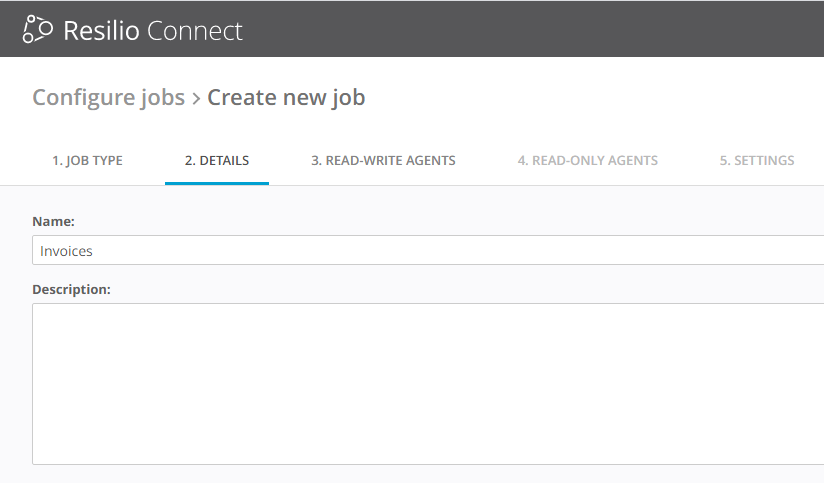
Task: Click the 'Name:' field label
Action: pos(54,220)
